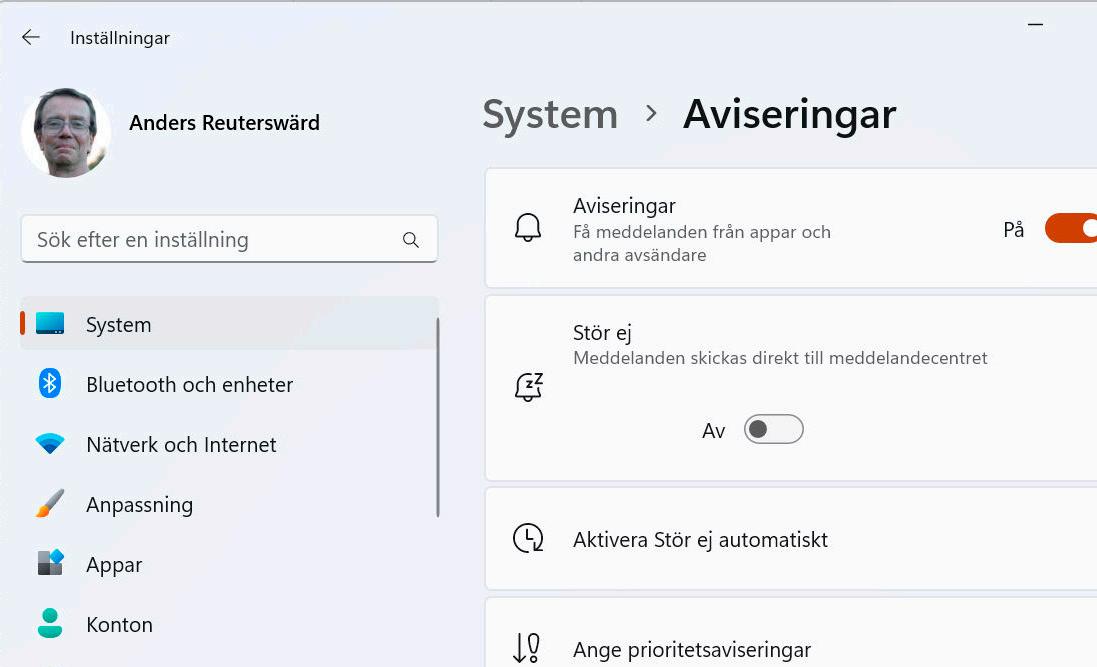Enable the Stör ej toggle

[773, 430]
